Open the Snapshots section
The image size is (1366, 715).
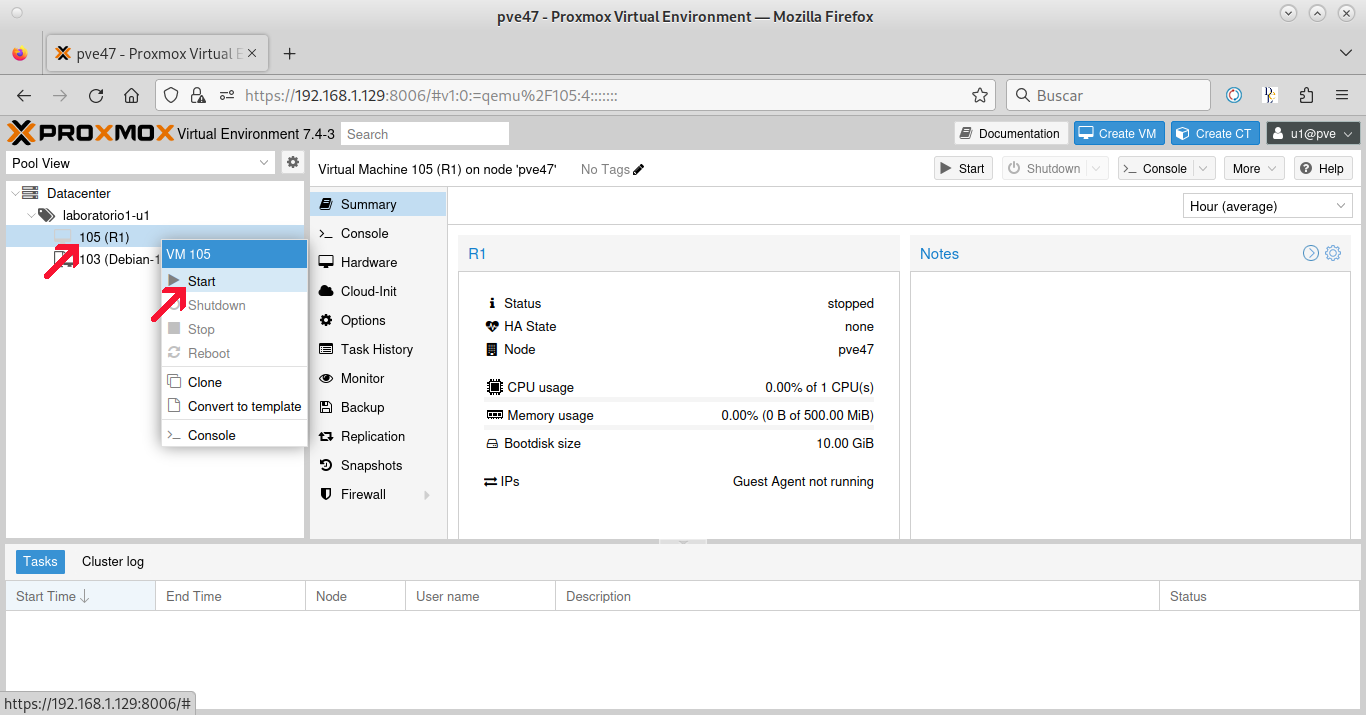tap(378, 465)
